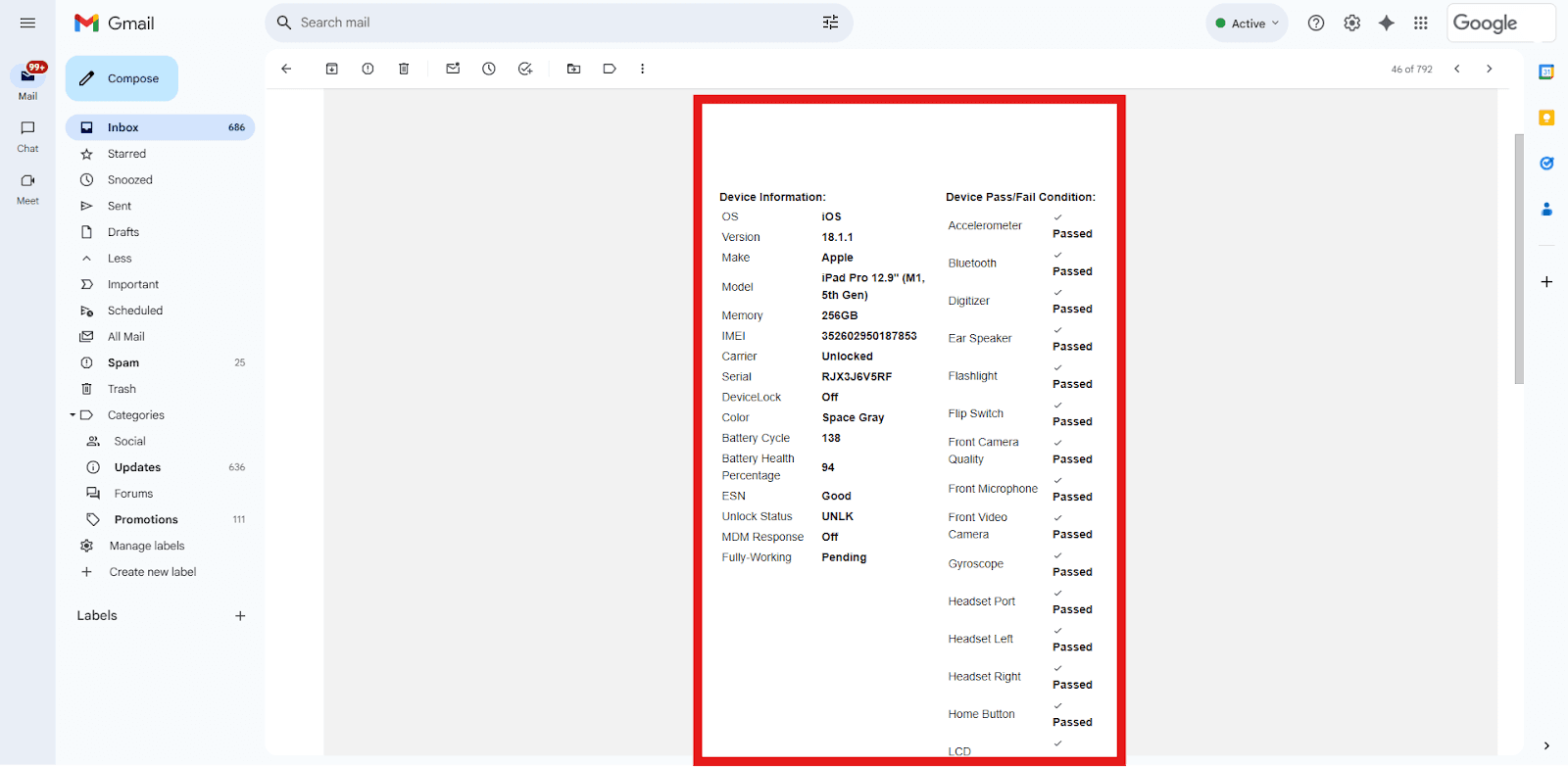Hide the side panel chevron

(x=1546, y=745)
